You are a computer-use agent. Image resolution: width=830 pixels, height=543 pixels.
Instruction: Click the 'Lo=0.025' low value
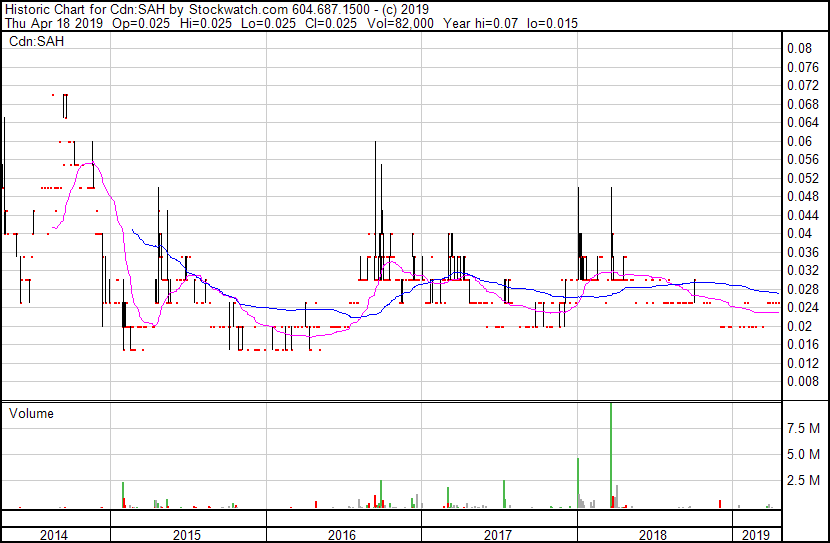pyautogui.click(x=268, y=23)
